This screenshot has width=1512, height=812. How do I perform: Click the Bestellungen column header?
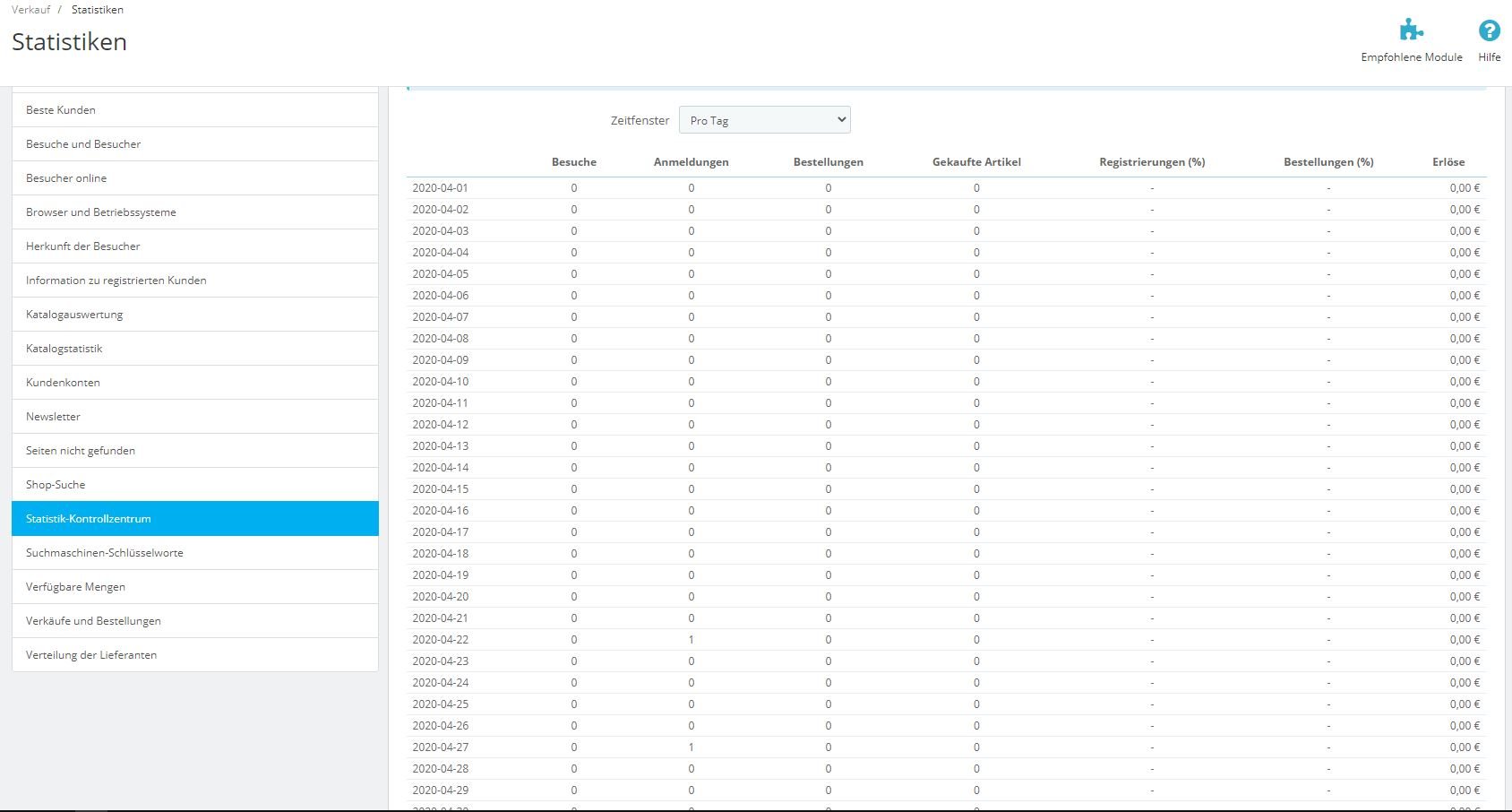(829, 162)
